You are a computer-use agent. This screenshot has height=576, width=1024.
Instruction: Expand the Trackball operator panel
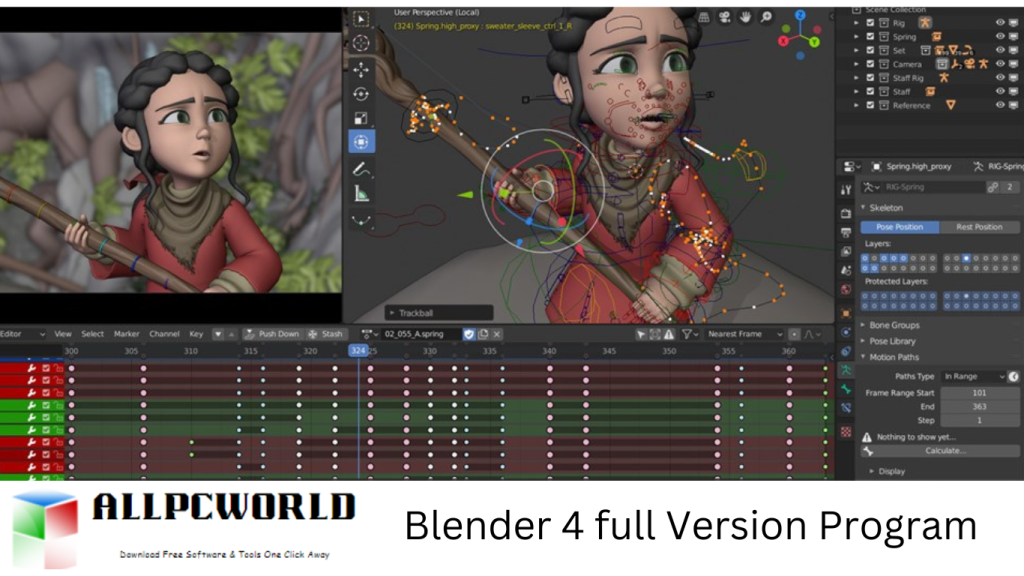438,313
